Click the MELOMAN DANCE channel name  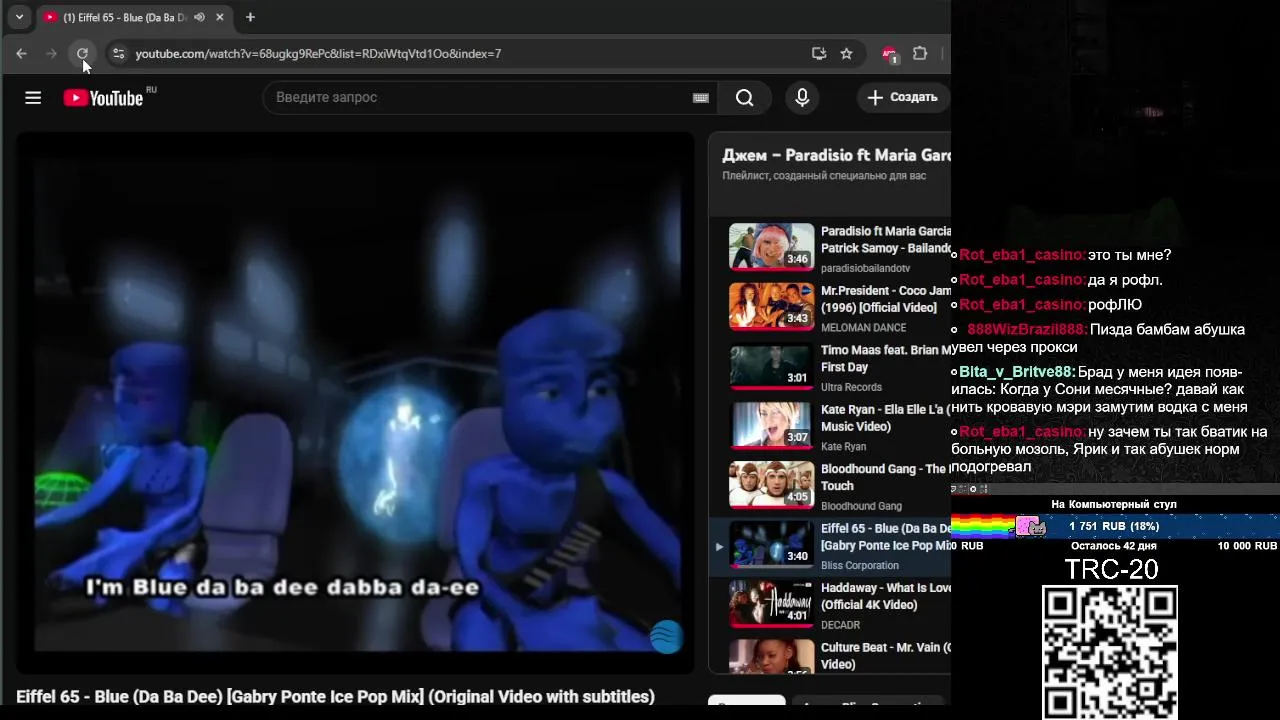point(864,328)
